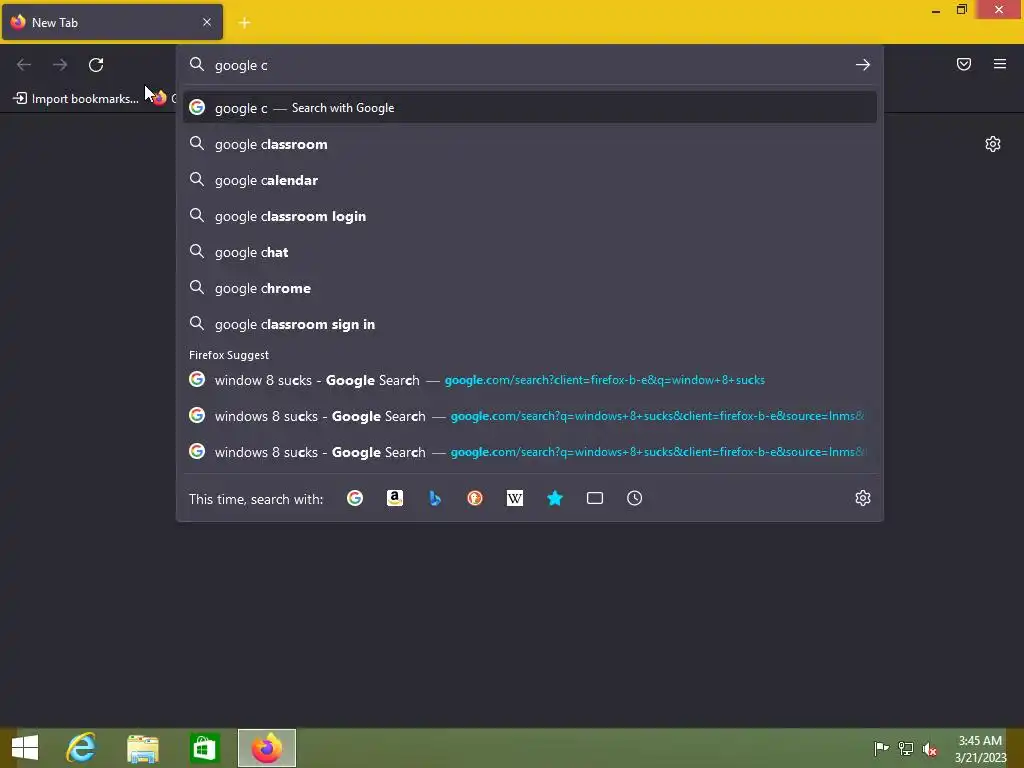Open a new tab with plus button
Image resolution: width=1024 pixels, height=768 pixels.
244,23
